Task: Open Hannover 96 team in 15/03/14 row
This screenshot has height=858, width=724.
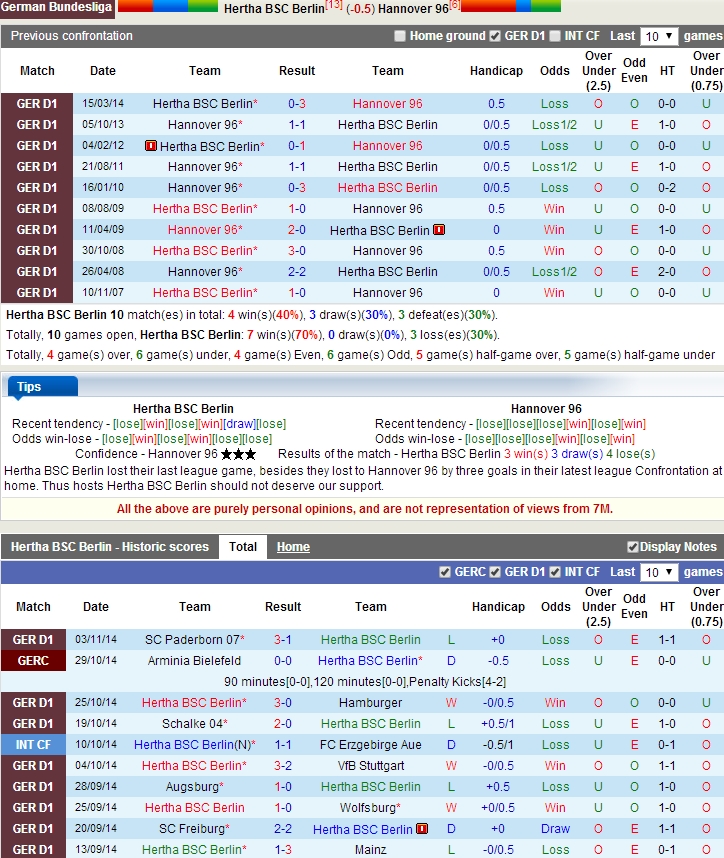Action: [387, 103]
